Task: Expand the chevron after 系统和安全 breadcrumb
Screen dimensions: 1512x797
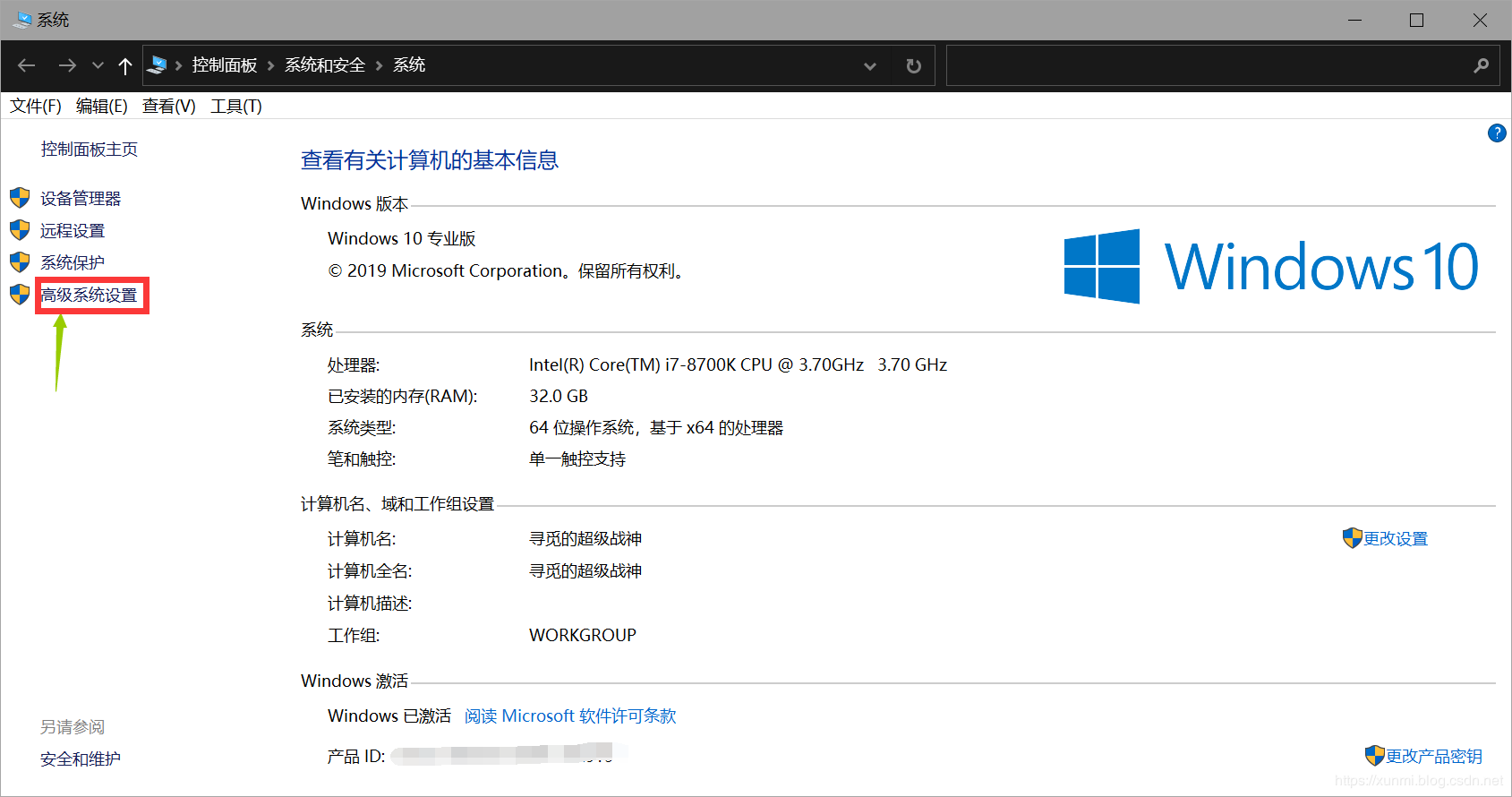Action: coord(379,65)
